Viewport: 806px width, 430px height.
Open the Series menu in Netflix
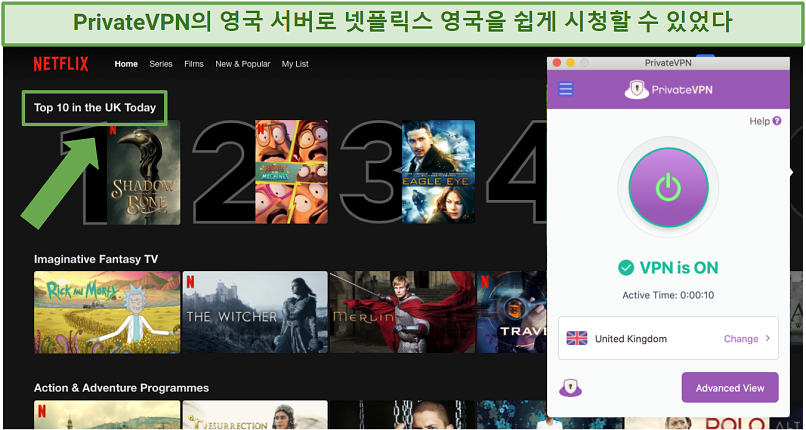coord(161,64)
